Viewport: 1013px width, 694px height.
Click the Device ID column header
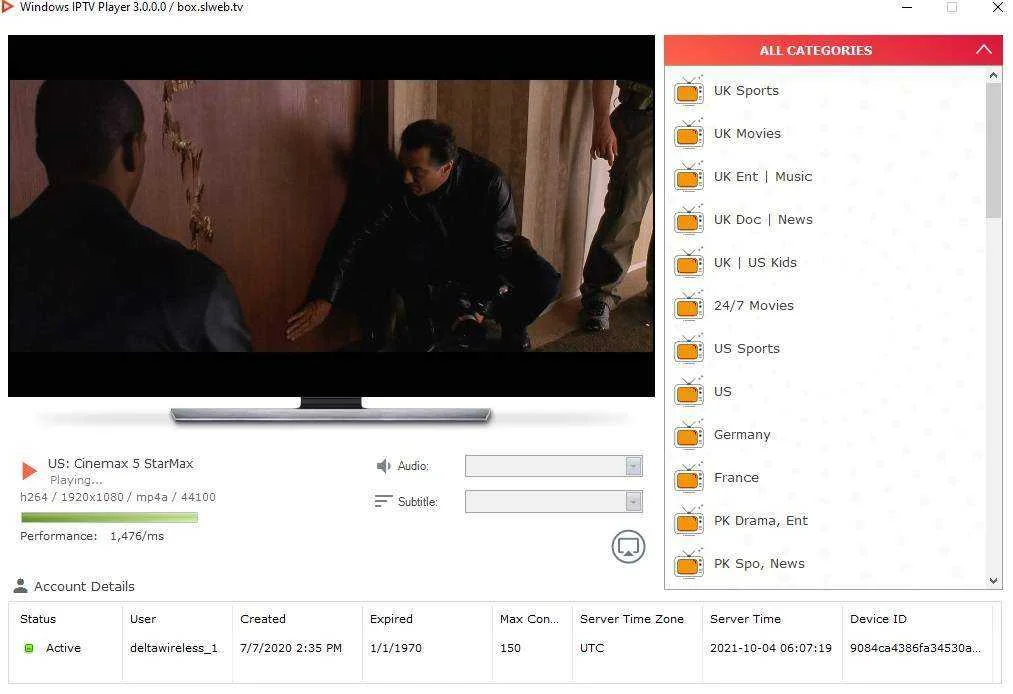coord(878,619)
